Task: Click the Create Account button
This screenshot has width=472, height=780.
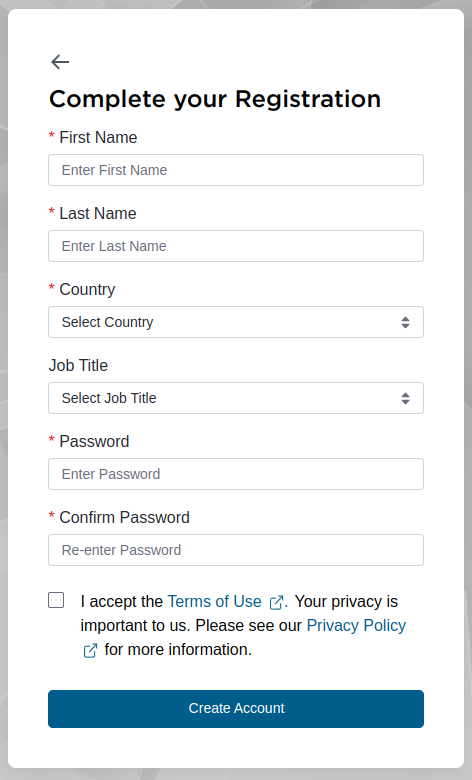Action: pyautogui.click(x=236, y=709)
